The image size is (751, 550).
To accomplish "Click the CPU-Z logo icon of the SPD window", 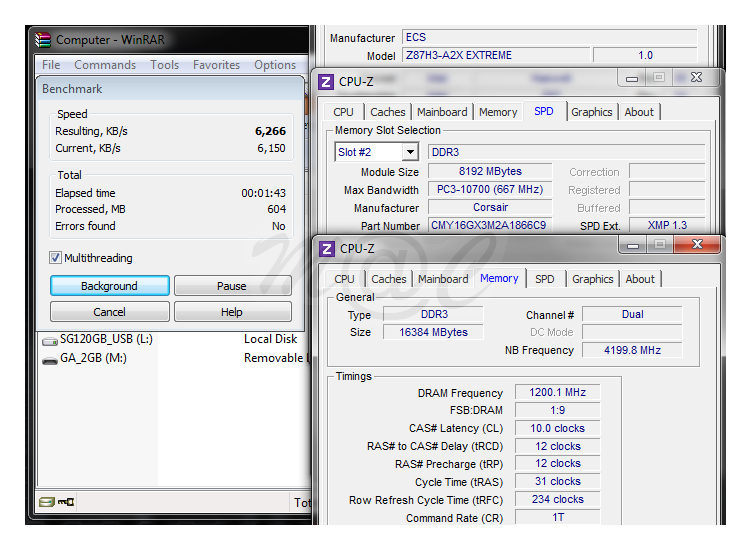I will (326, 82).
